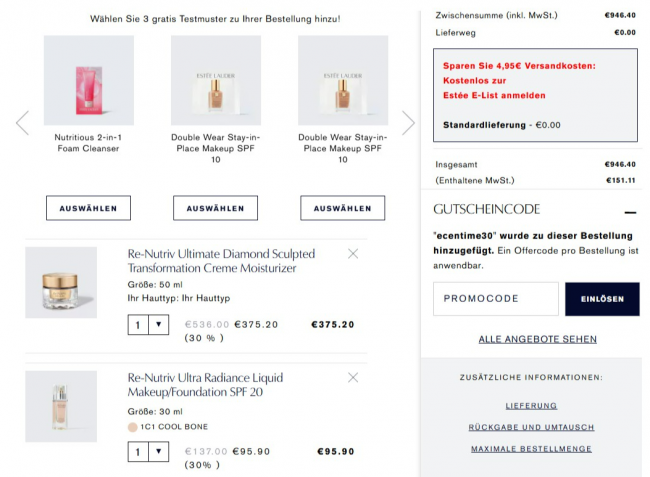Select the rightmost Double Wear Makeup sample
This screenshot has width=650, height=477.
click(x=342, y=208)
